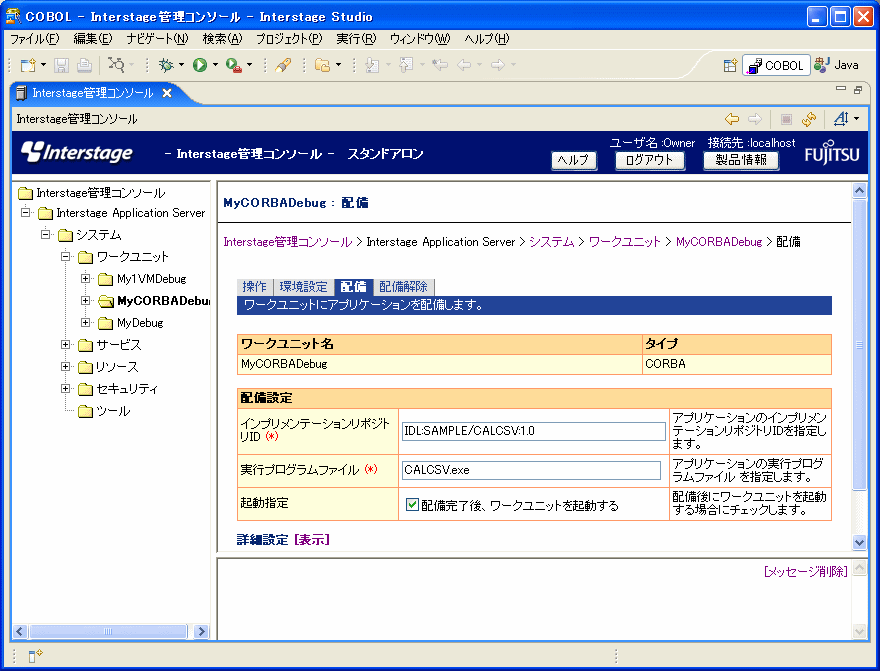Click the status bar fast view icon
The width and height of the screenshot is (880, 671).
(35, 655)
